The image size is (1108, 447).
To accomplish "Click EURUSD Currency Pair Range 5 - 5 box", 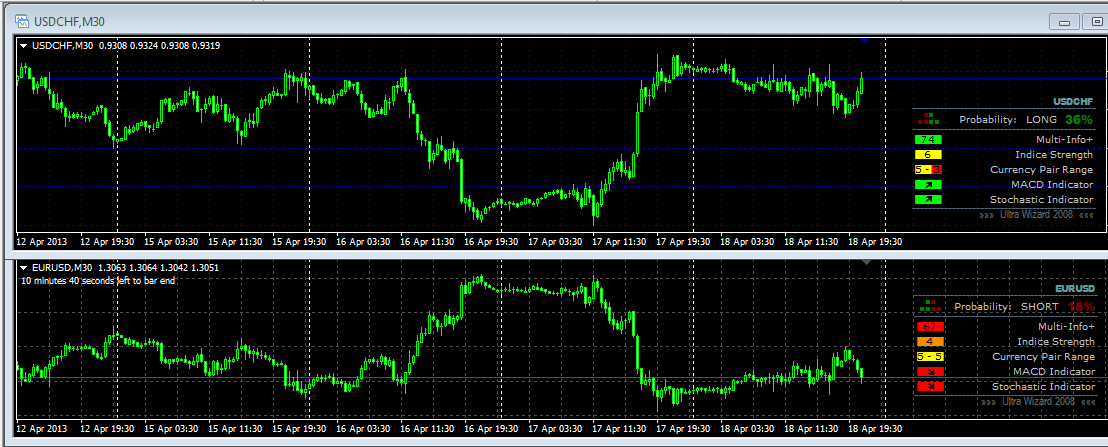I will click(930, 357).
